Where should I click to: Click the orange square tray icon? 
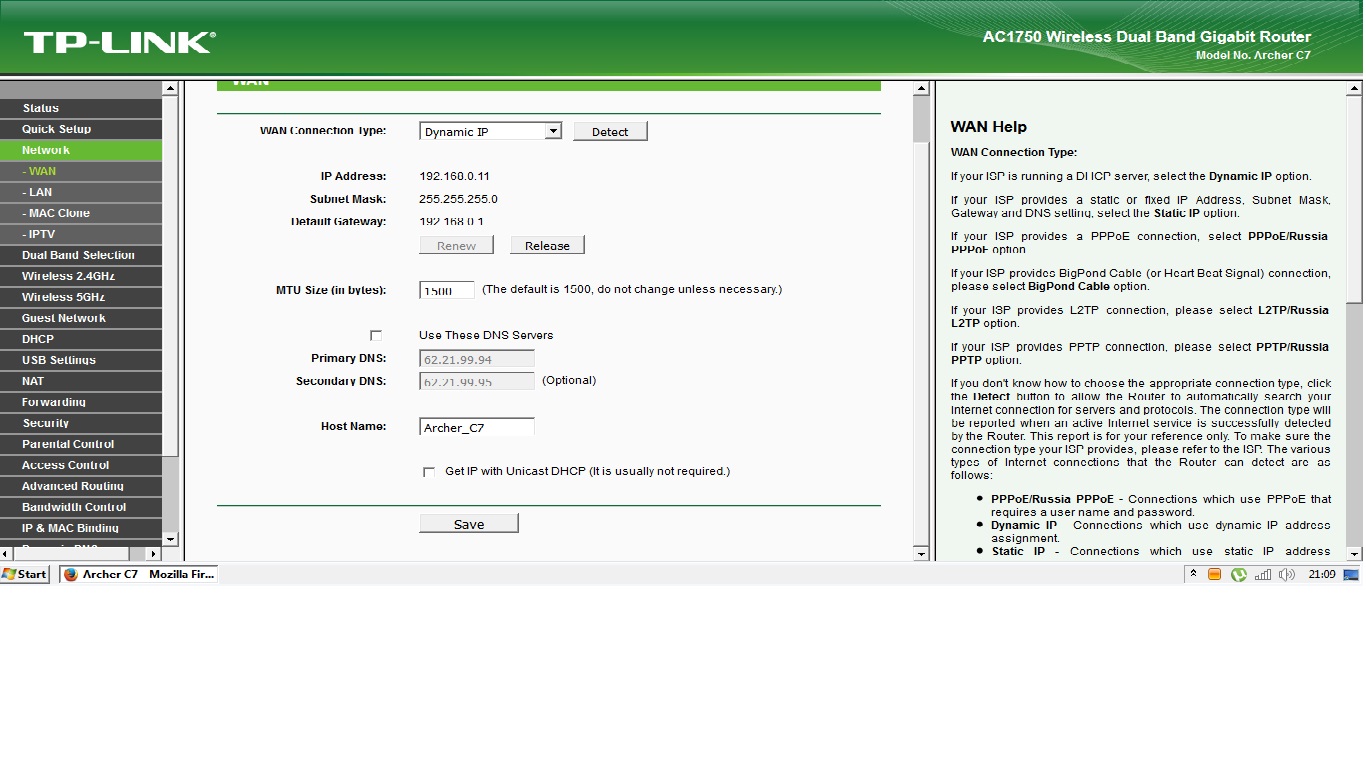tap(1215, 574)
